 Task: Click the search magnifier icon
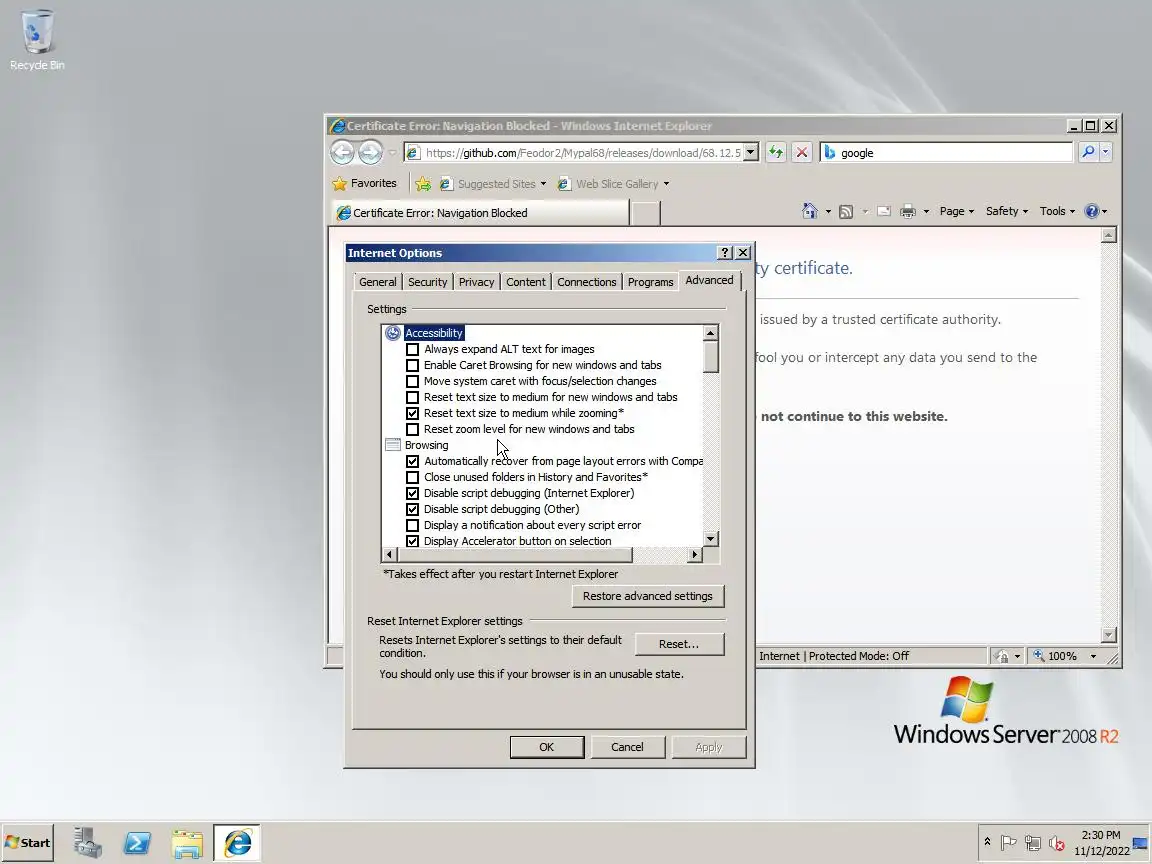(x=1088, y=152)
